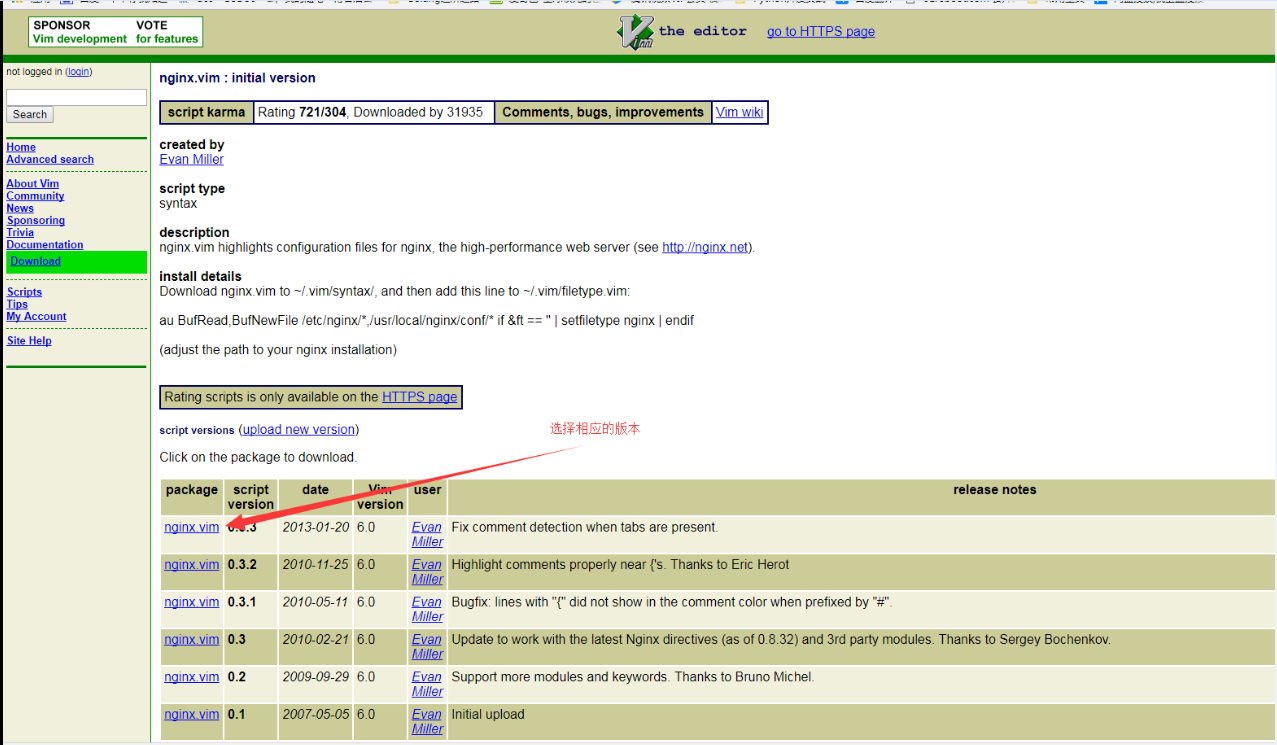This screenshot has width=1277, height=745.
Task: Open Evan Miller link in 0.3.2 row
Action: [427, 572]
